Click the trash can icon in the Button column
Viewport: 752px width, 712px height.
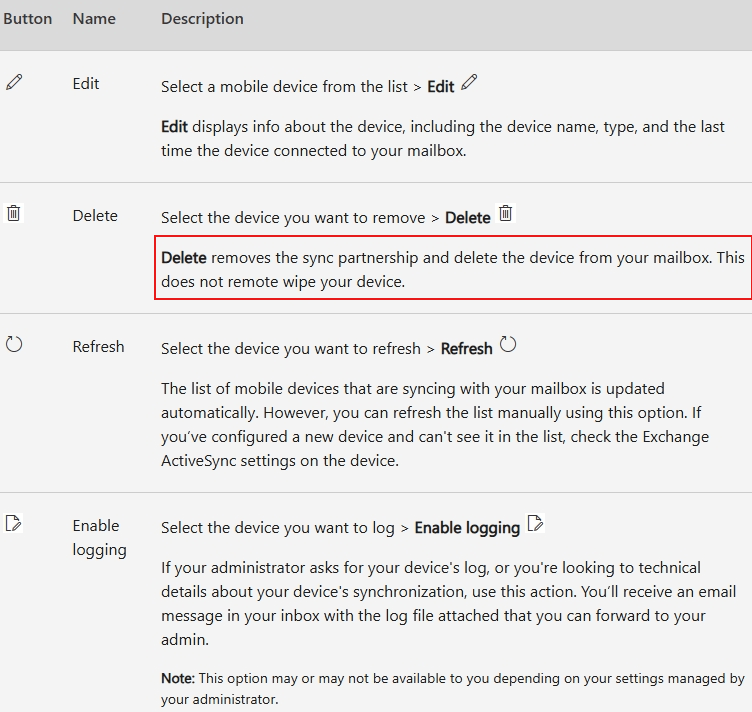point(14,213)
